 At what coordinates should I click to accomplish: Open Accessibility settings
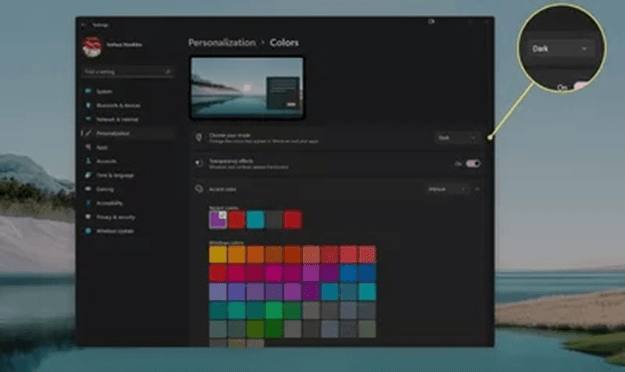pyautogui.click(x=128, y=203)
